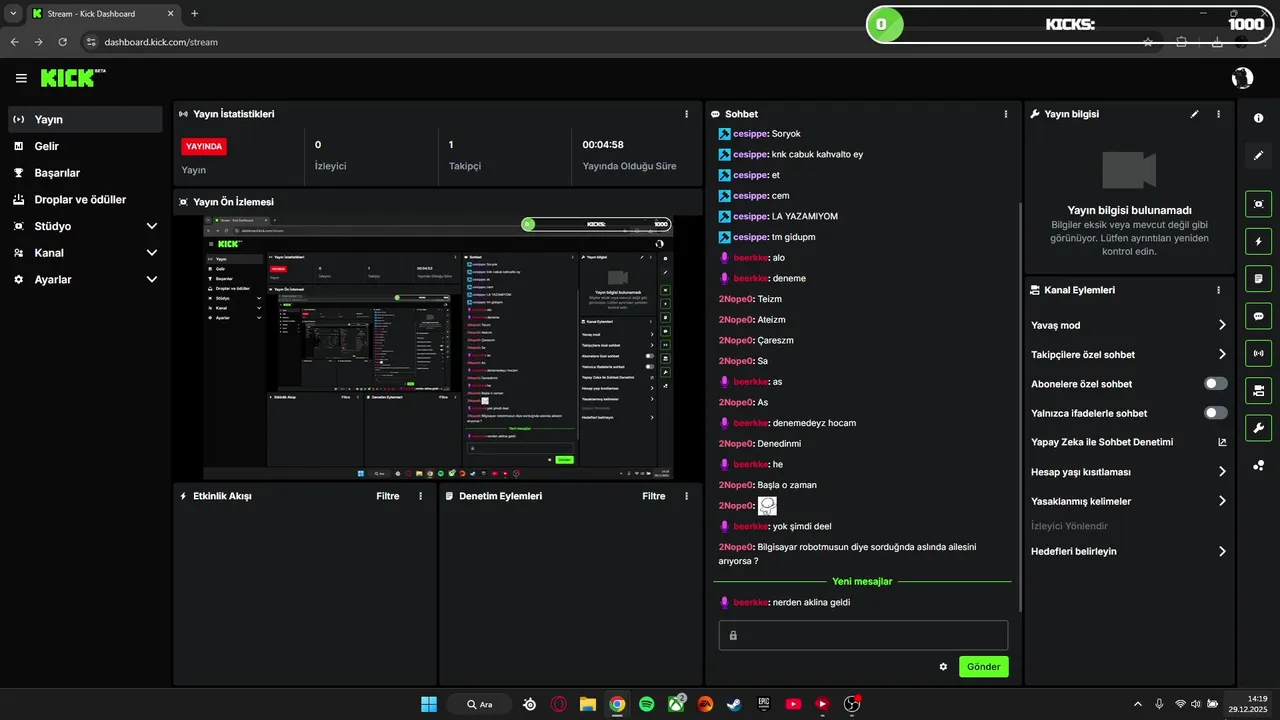Toggle the stream preview panel icon in right rail
The image size is (1280, 720).
[1258, 204]
